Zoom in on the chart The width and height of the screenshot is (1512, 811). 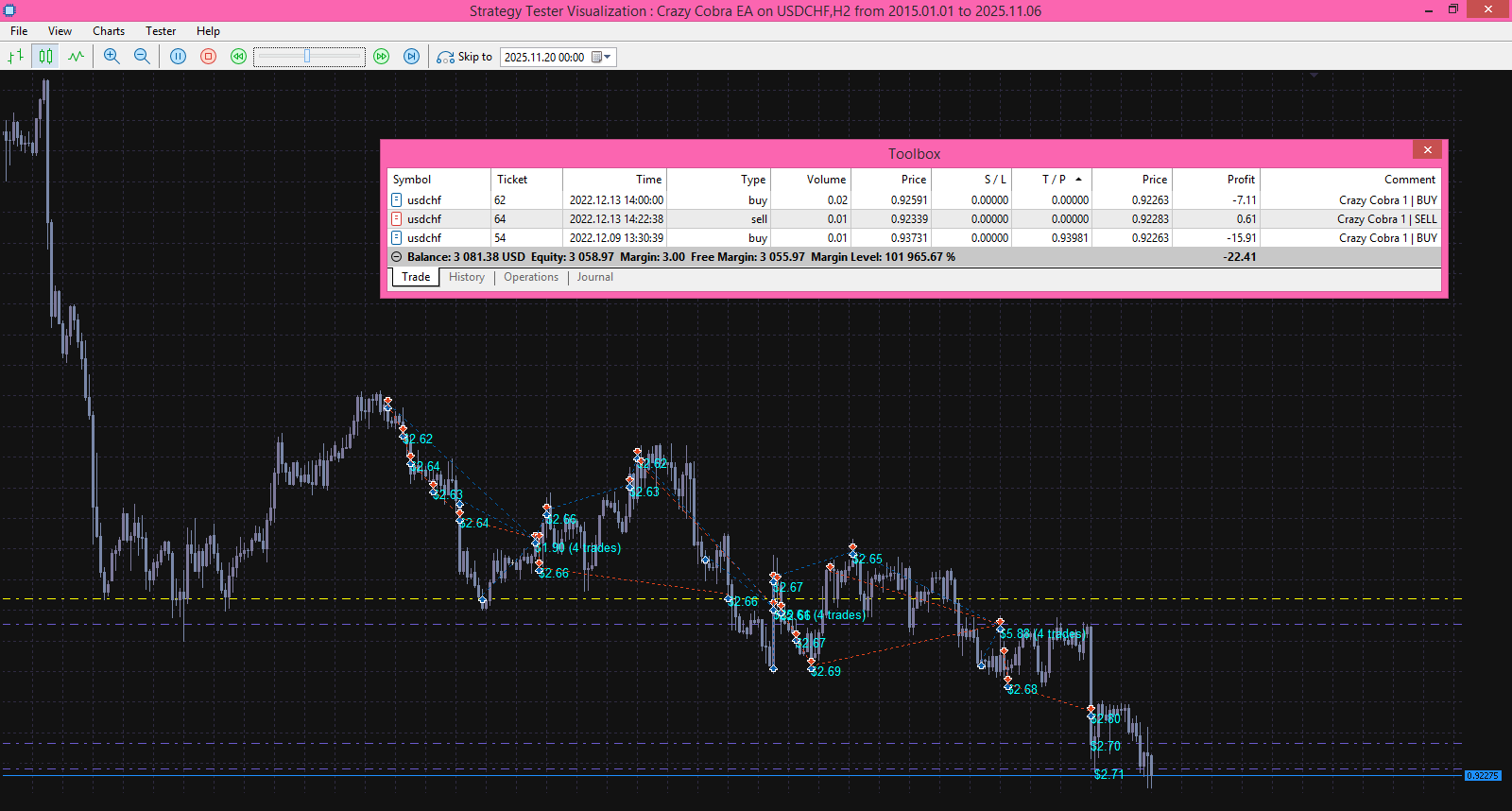112,57
